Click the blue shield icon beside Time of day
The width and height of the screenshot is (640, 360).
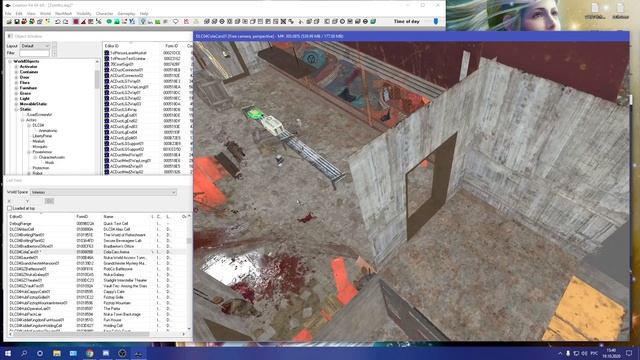click(436, 21)
